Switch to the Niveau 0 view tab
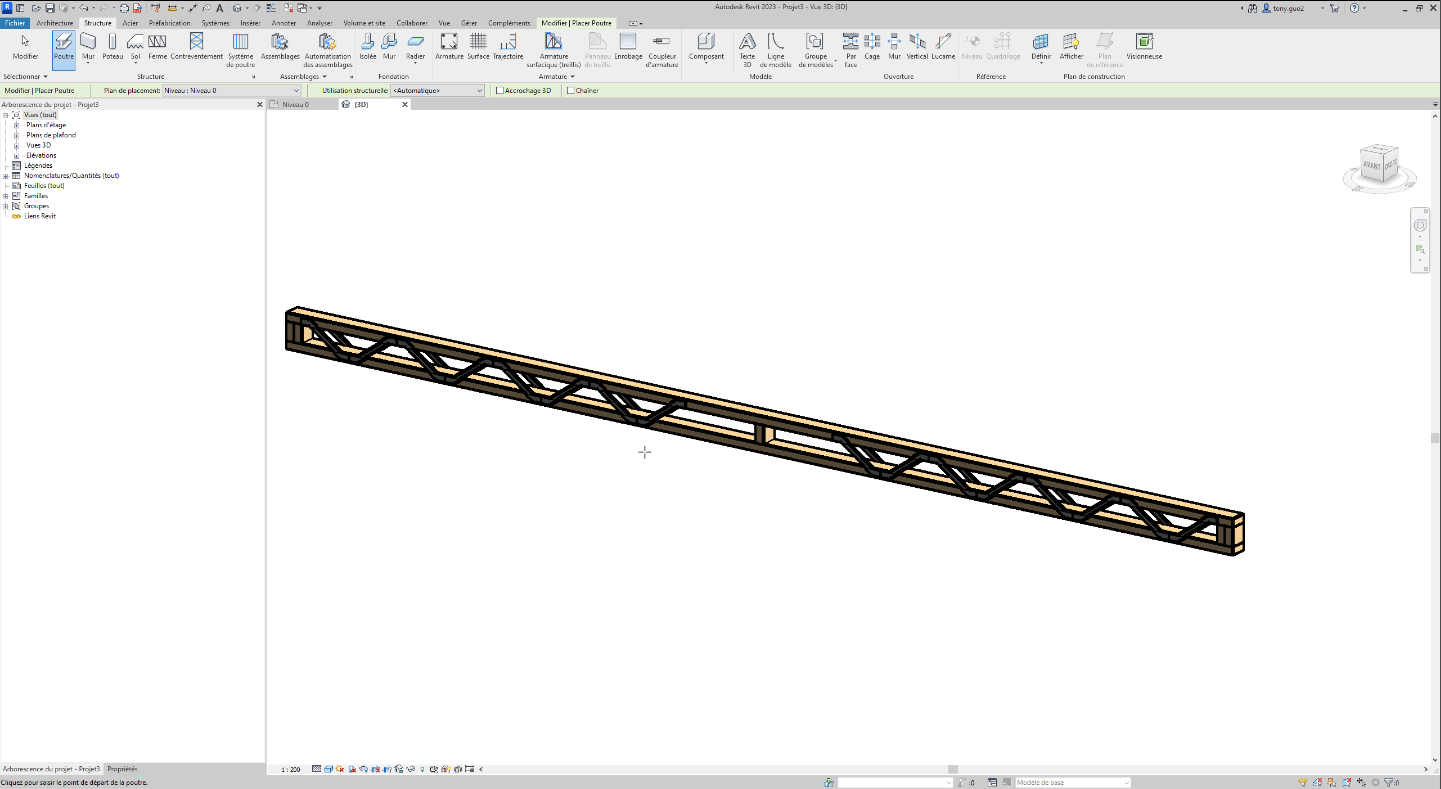Image resolution: width=1441 pixels, height=789 pixels. point(300,103)
